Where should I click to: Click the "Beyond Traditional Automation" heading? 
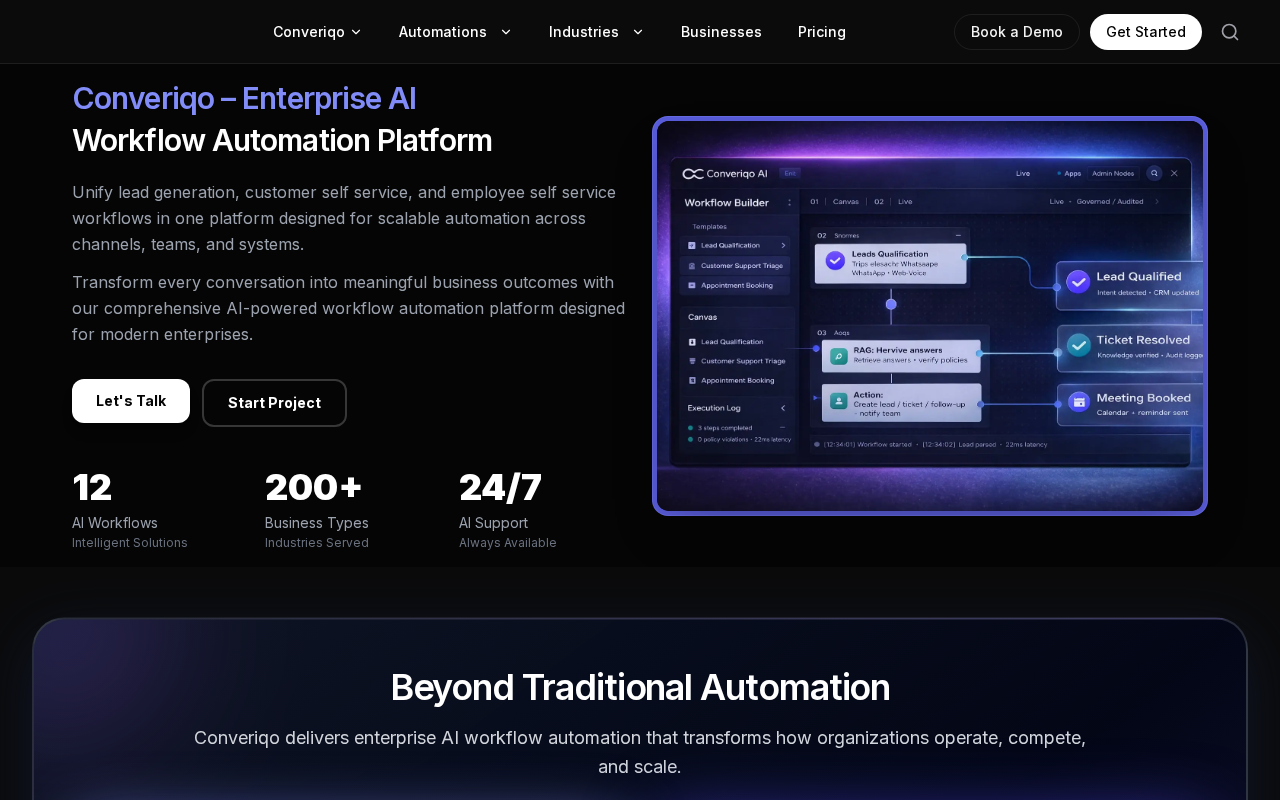pos(640,688)
